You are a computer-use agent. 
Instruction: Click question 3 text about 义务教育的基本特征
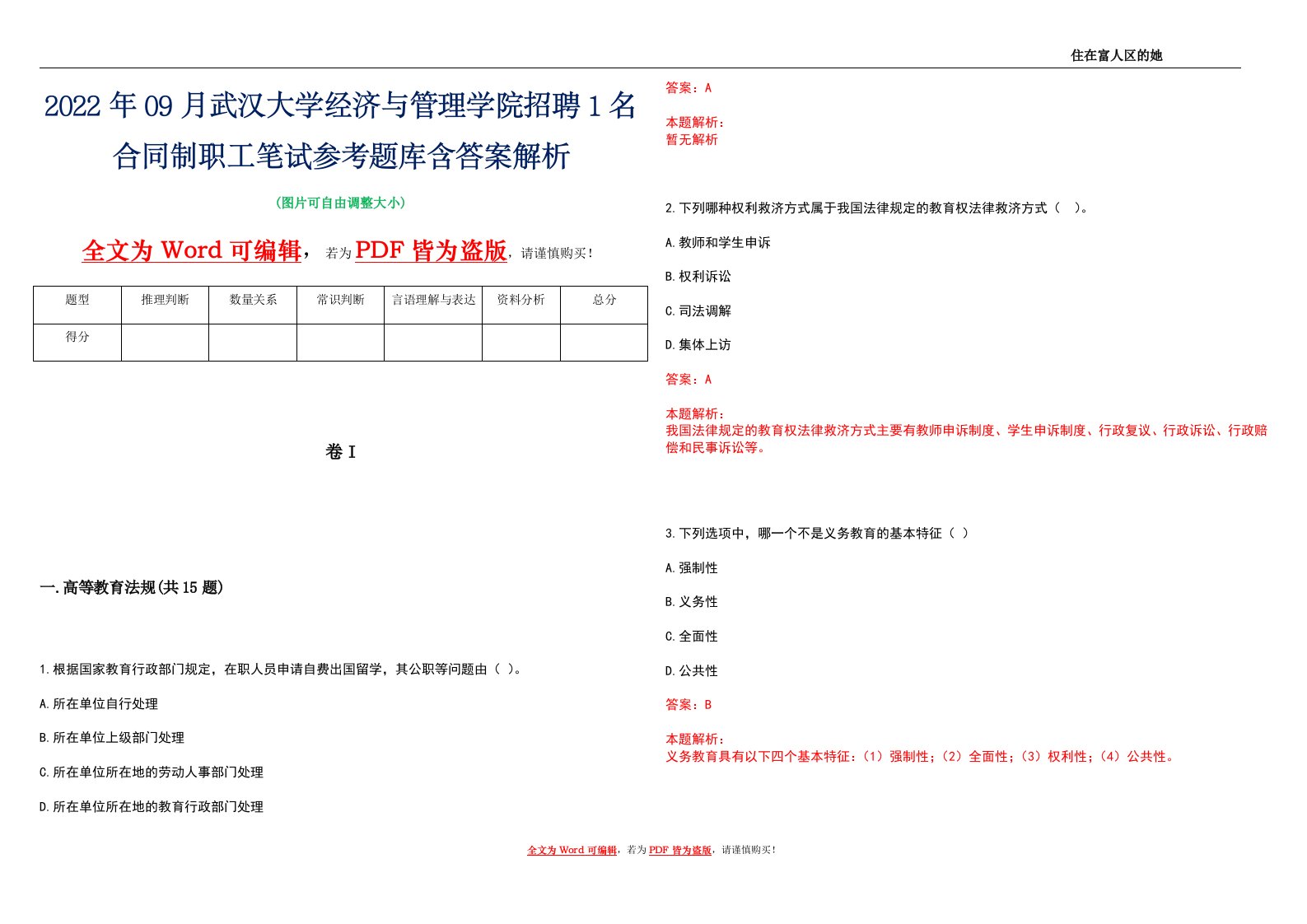tap(817, 534)
